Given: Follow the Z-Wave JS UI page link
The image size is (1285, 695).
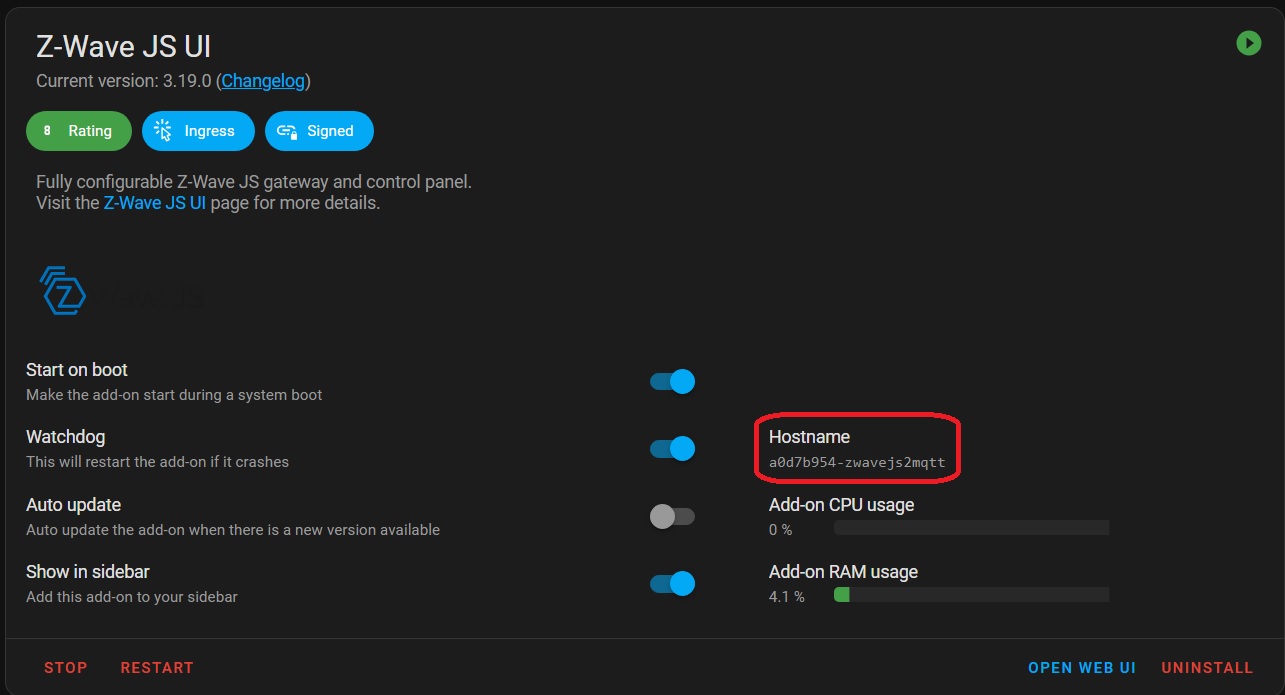Looking at the screenshot, I should (x=154, y=203).
